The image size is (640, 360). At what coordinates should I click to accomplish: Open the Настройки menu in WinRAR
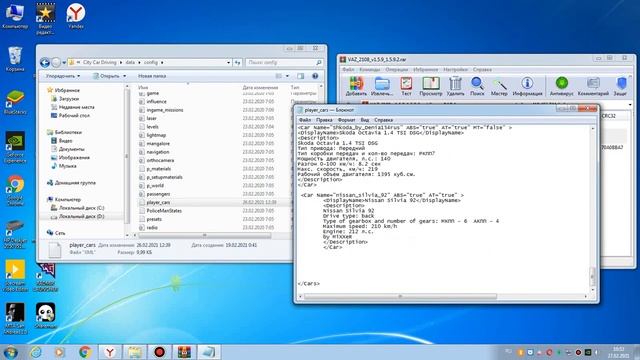point(455,69)
